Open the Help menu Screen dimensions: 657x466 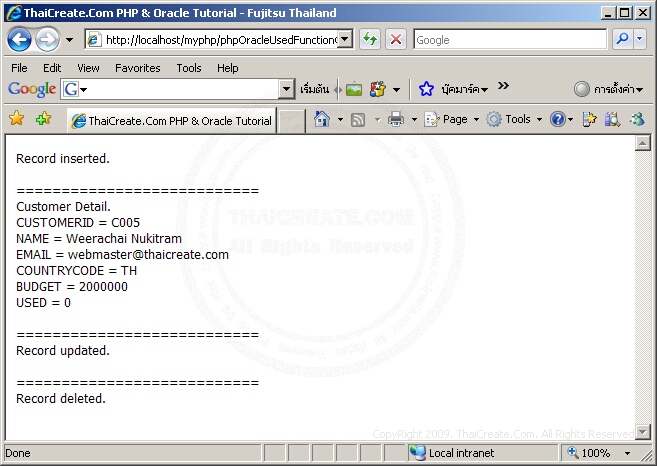[228, 68]
